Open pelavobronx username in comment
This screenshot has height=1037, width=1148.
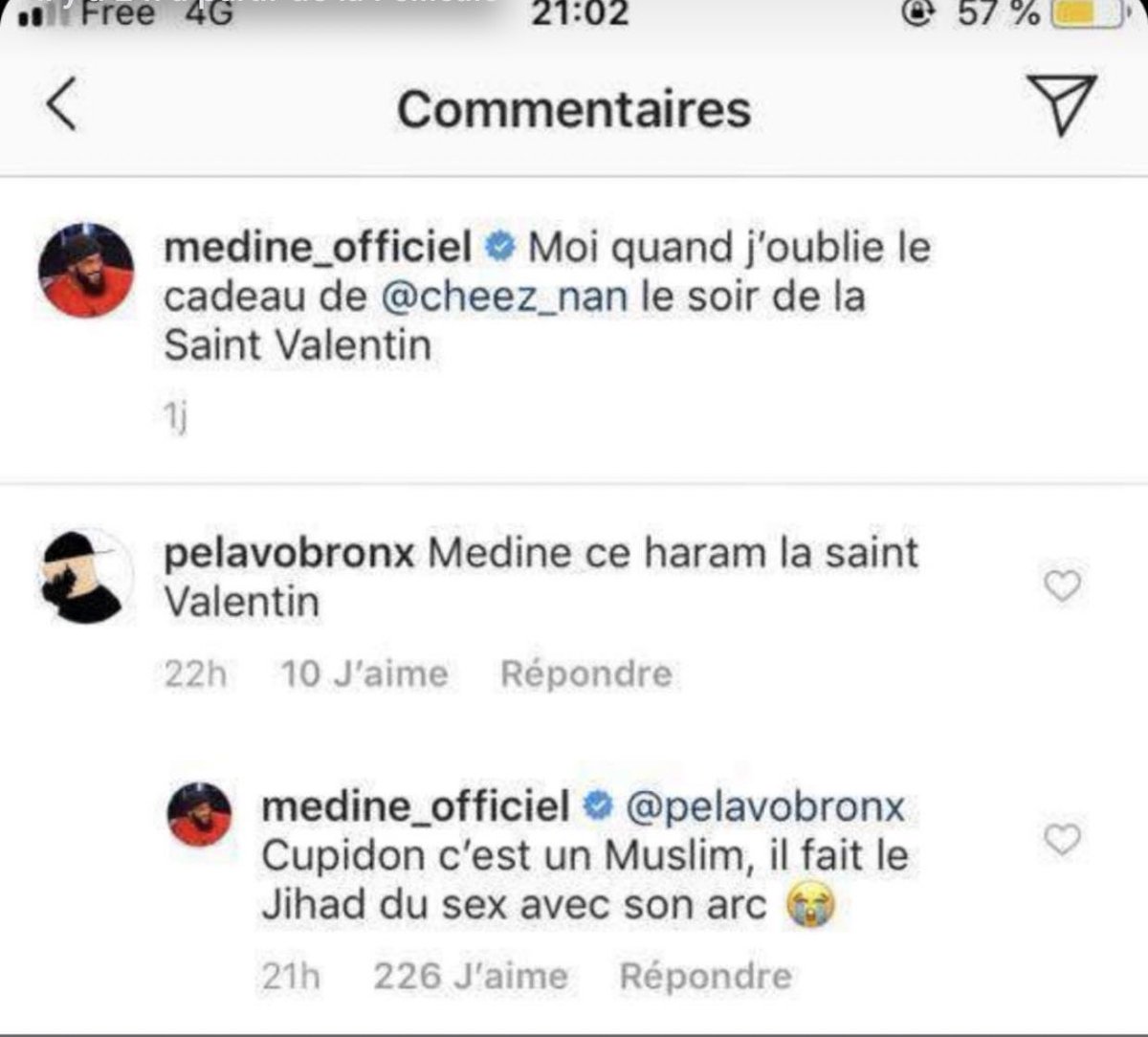tap(289, 553)
